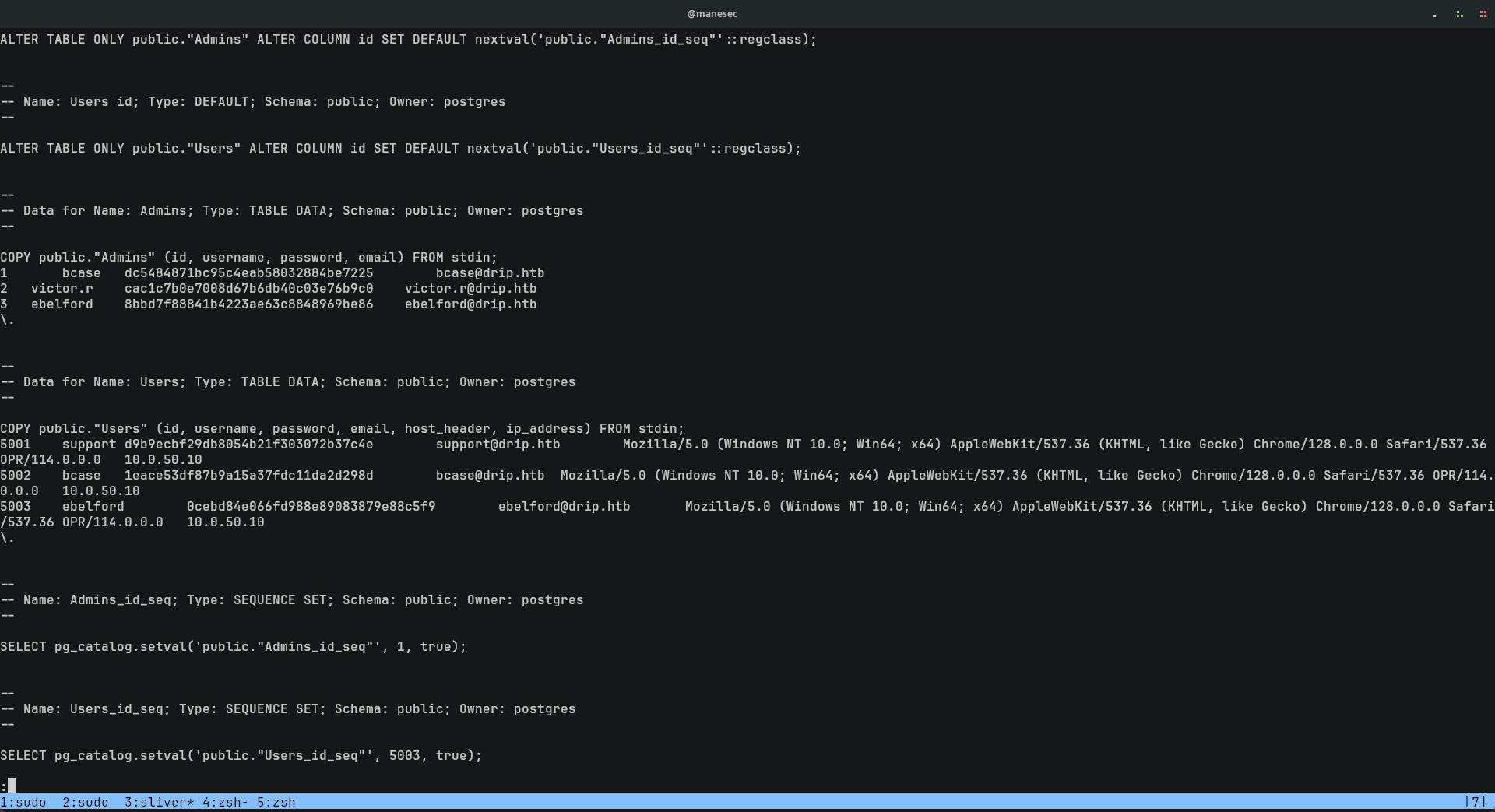This screenshot has height=812, width=1495.
Task: Select the active 3:sliver* tmux window
Action: (159, 802)
